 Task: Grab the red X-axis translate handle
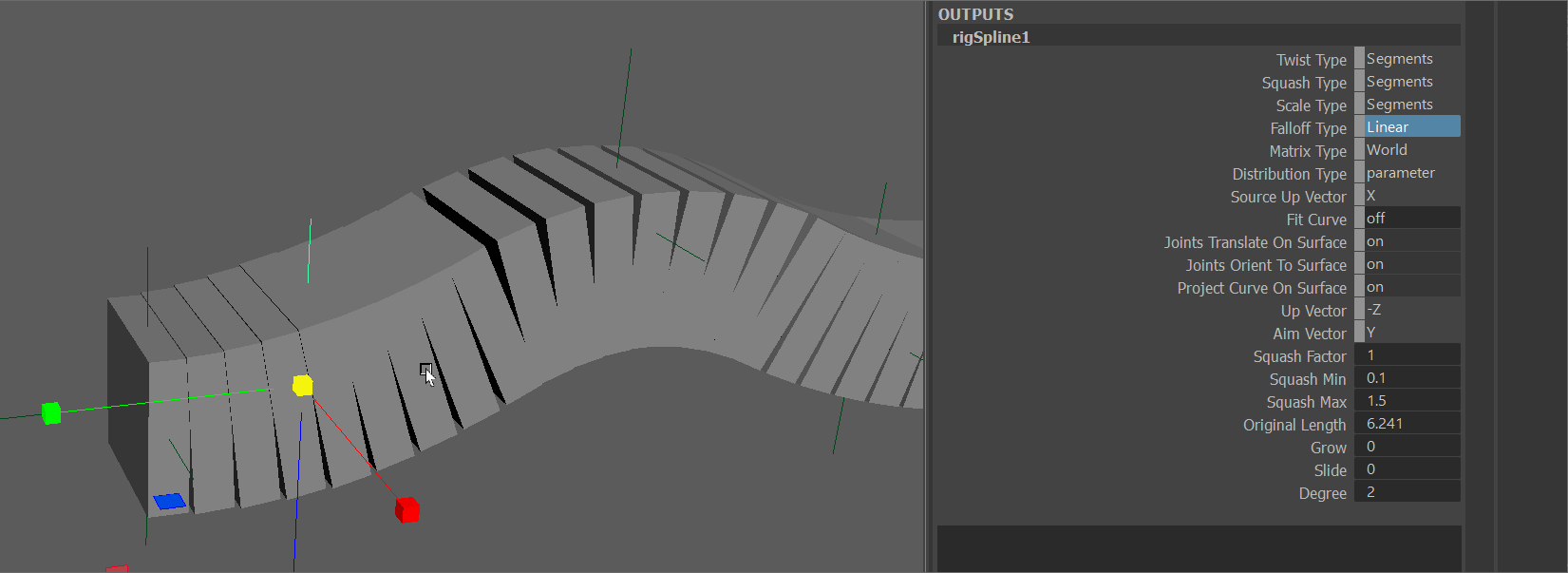407,509
